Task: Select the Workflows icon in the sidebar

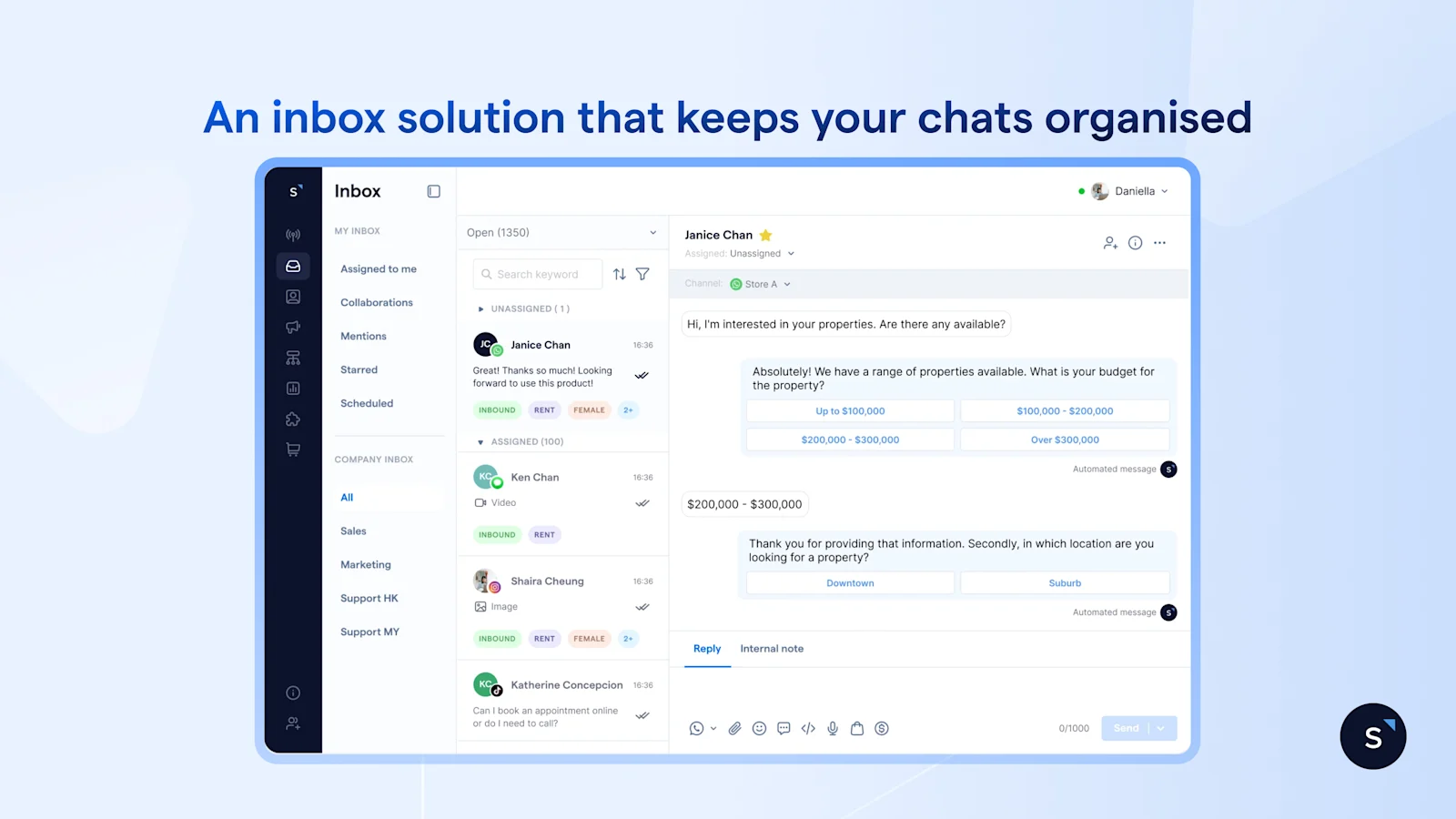Action: [293, 357]
